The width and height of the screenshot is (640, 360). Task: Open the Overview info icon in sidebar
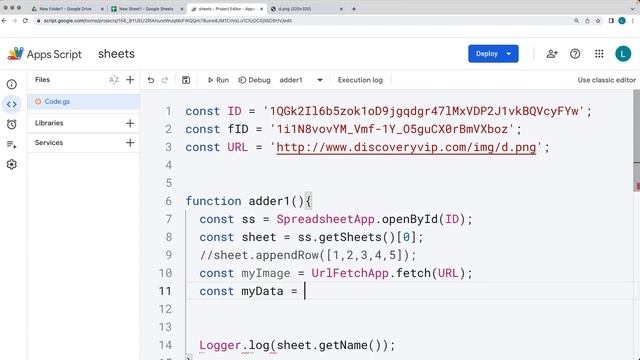tap(11, 84)
